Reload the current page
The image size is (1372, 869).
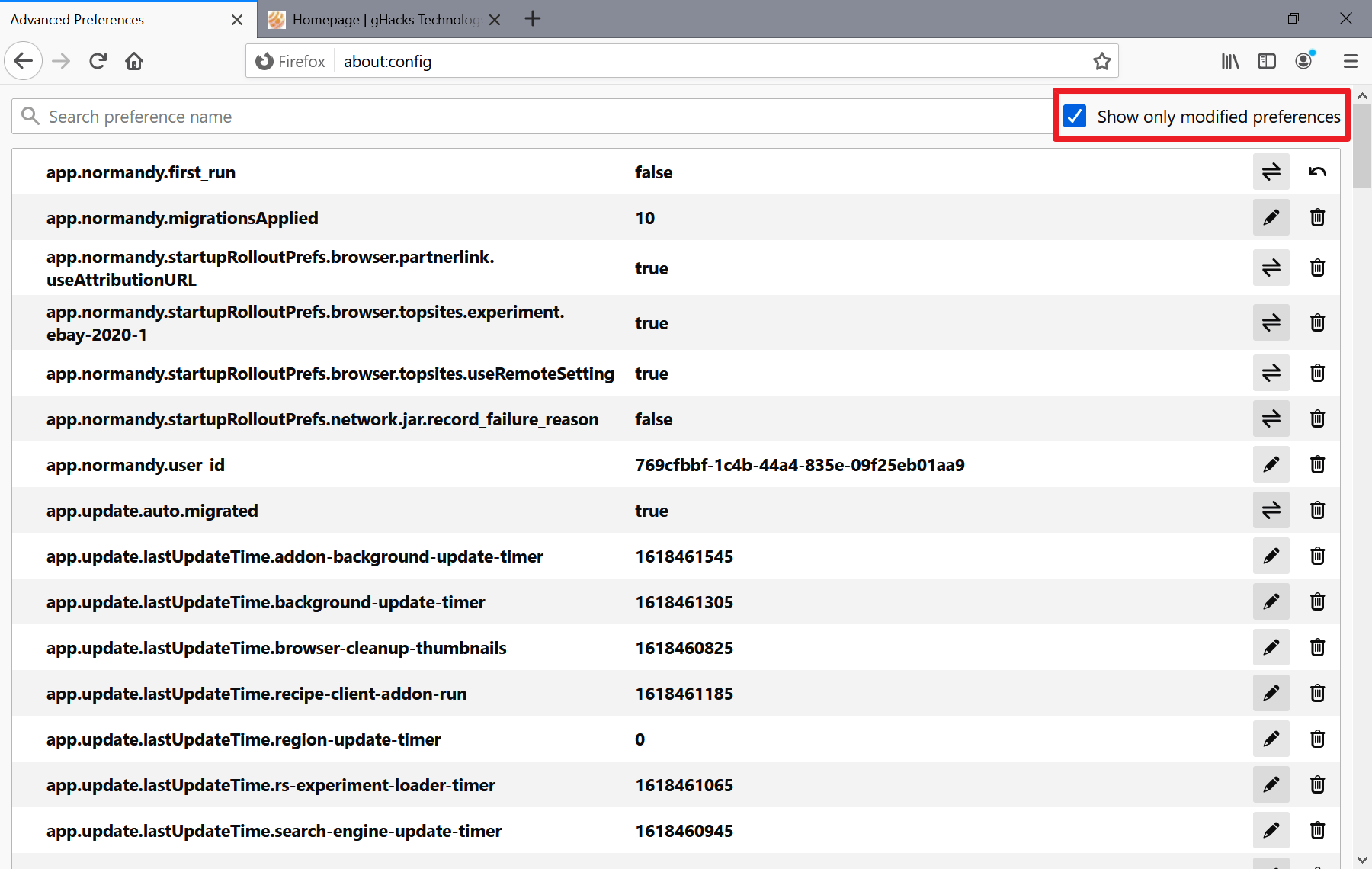coord(98,62)
